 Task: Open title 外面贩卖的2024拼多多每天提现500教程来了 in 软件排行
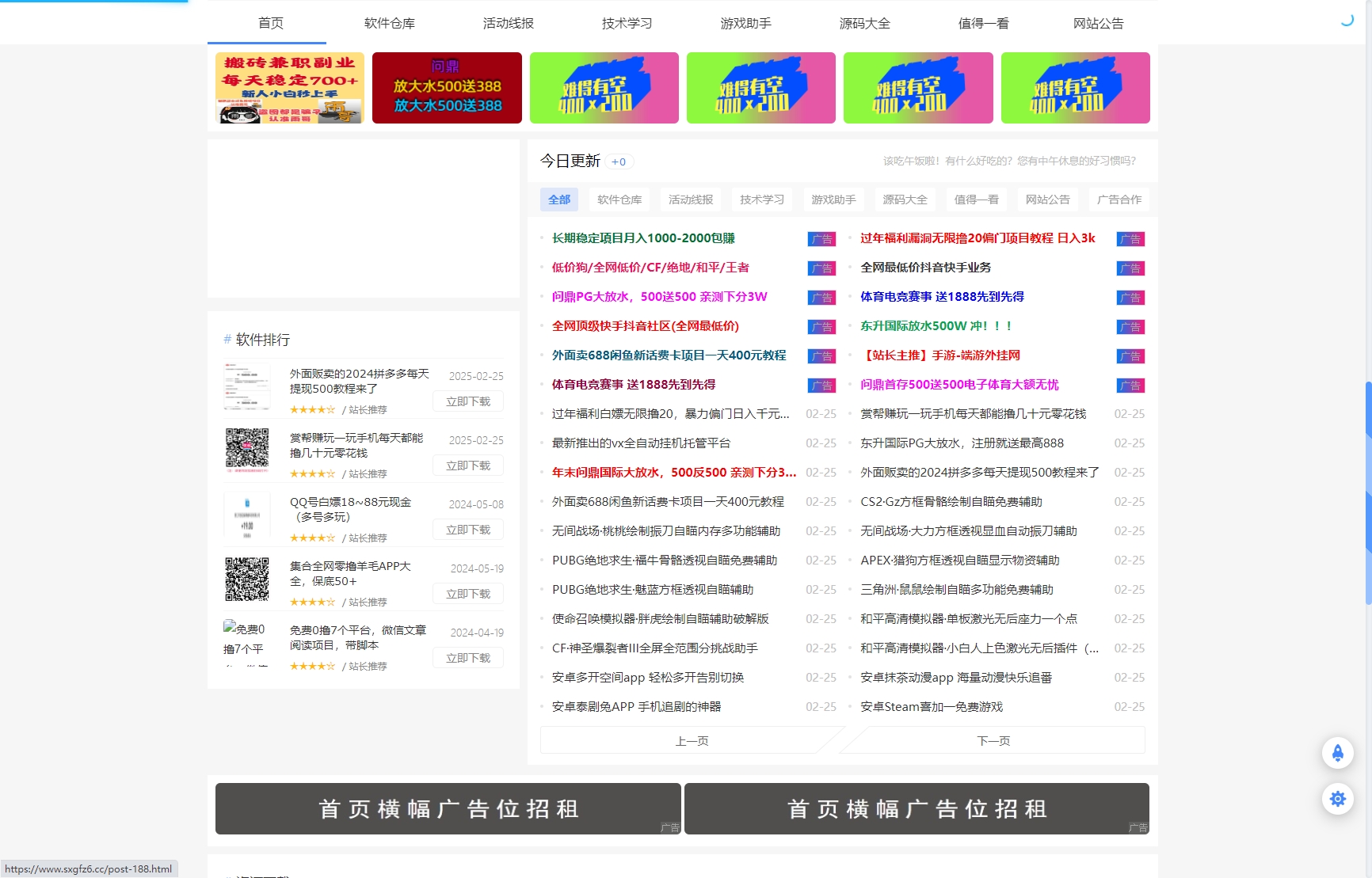click(360, 381)
